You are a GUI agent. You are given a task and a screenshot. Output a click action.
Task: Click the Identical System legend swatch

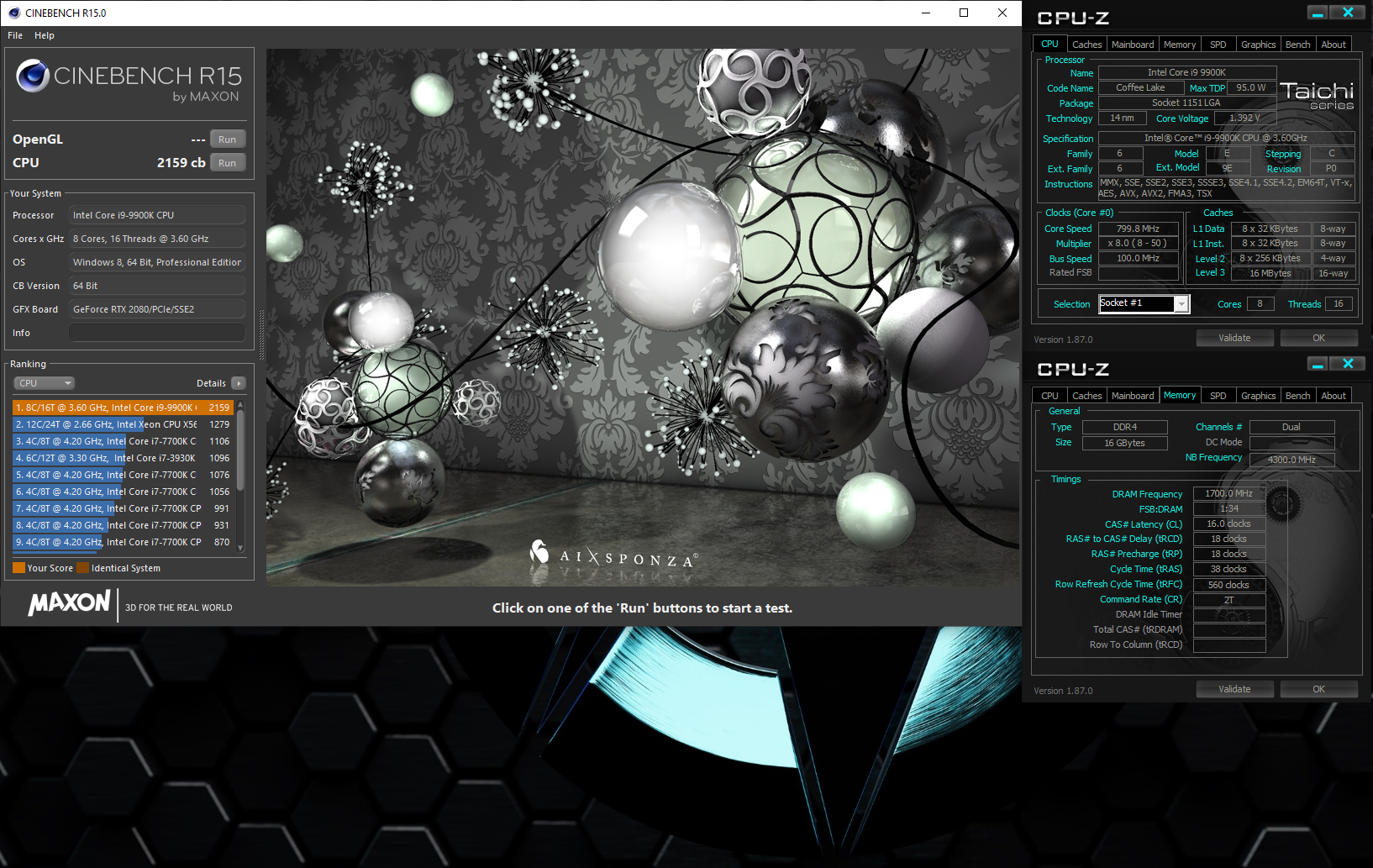(x=82, y=568)
